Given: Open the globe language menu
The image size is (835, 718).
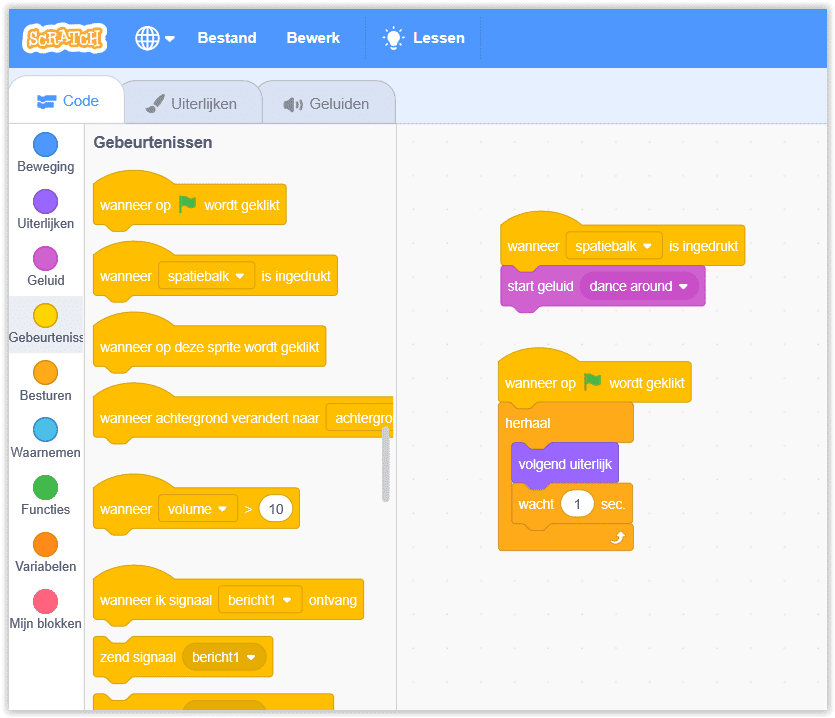Looking at the screenshot, I should click(154, 38).
